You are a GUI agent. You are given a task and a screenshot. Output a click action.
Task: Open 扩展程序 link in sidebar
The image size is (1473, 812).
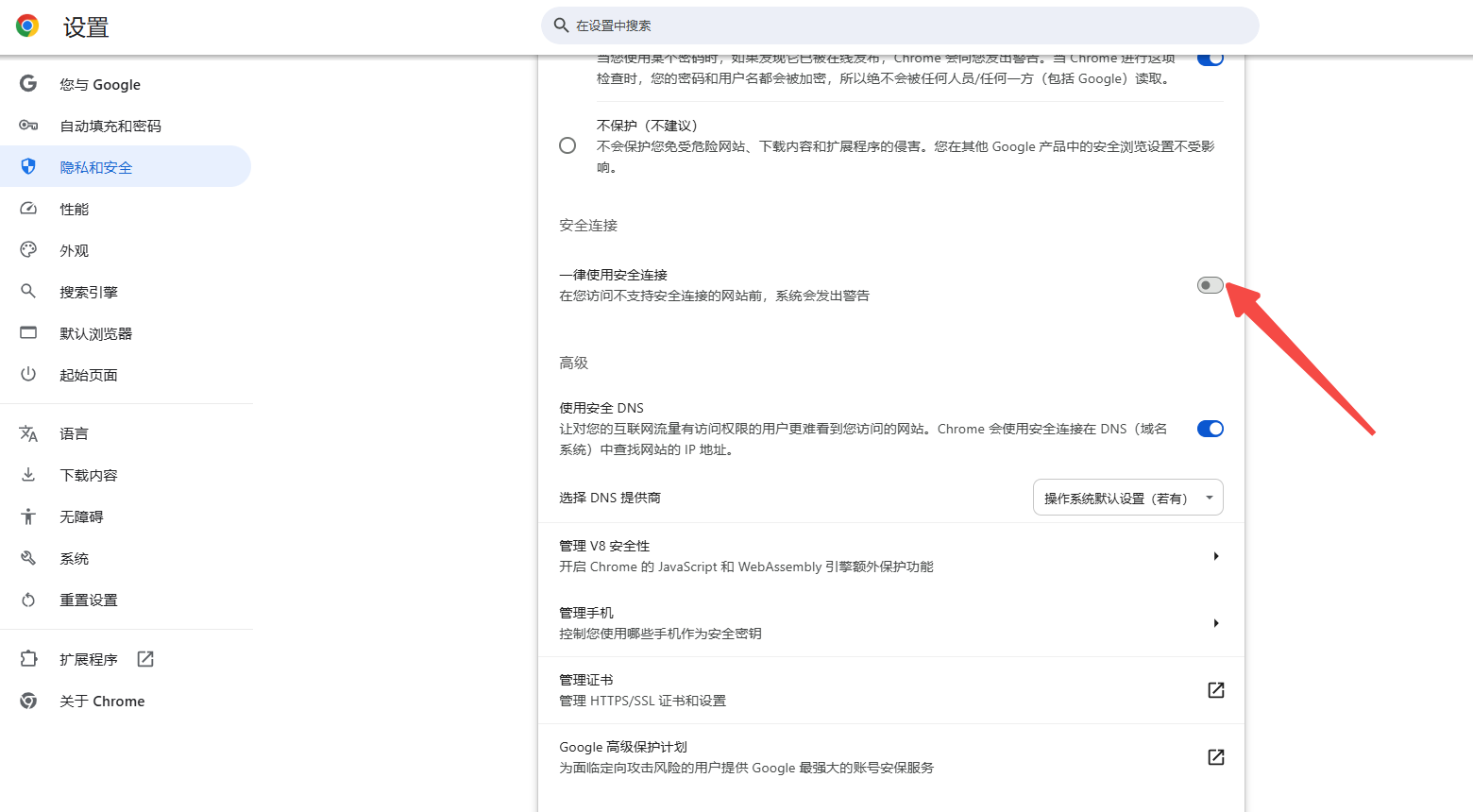(x=126, y=659)
